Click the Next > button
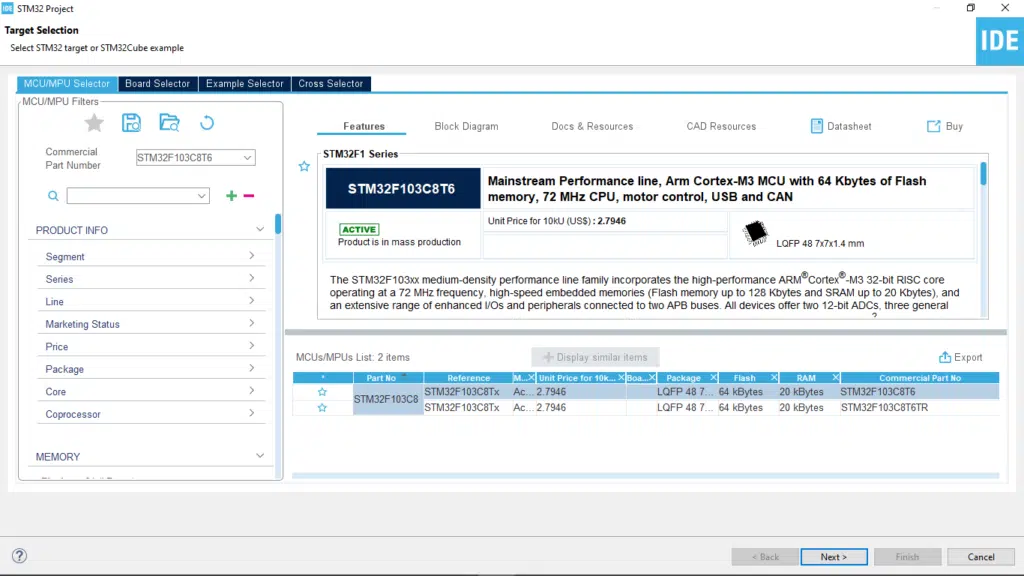This screenshot has width=1024, height=576. [834, 557]
